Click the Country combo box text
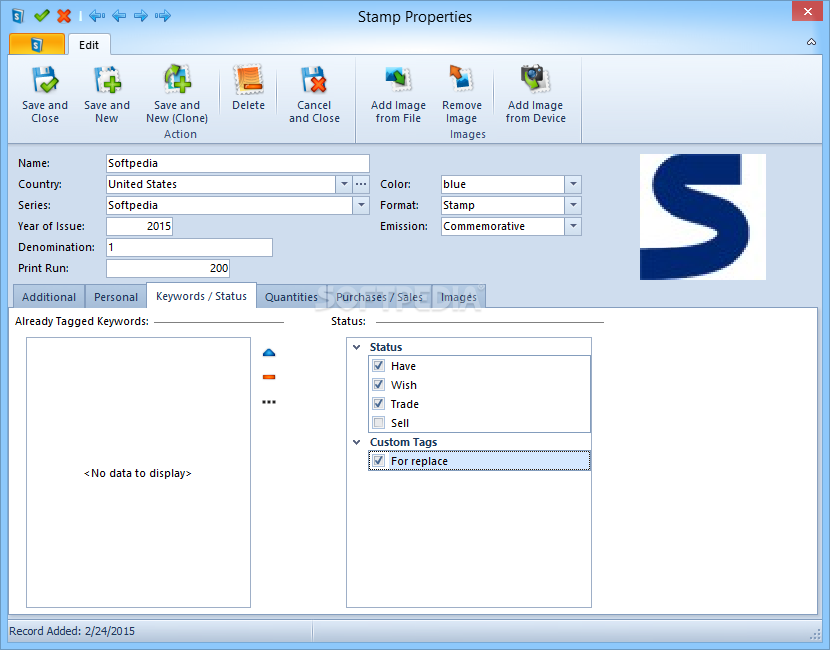 pos(221,184)
